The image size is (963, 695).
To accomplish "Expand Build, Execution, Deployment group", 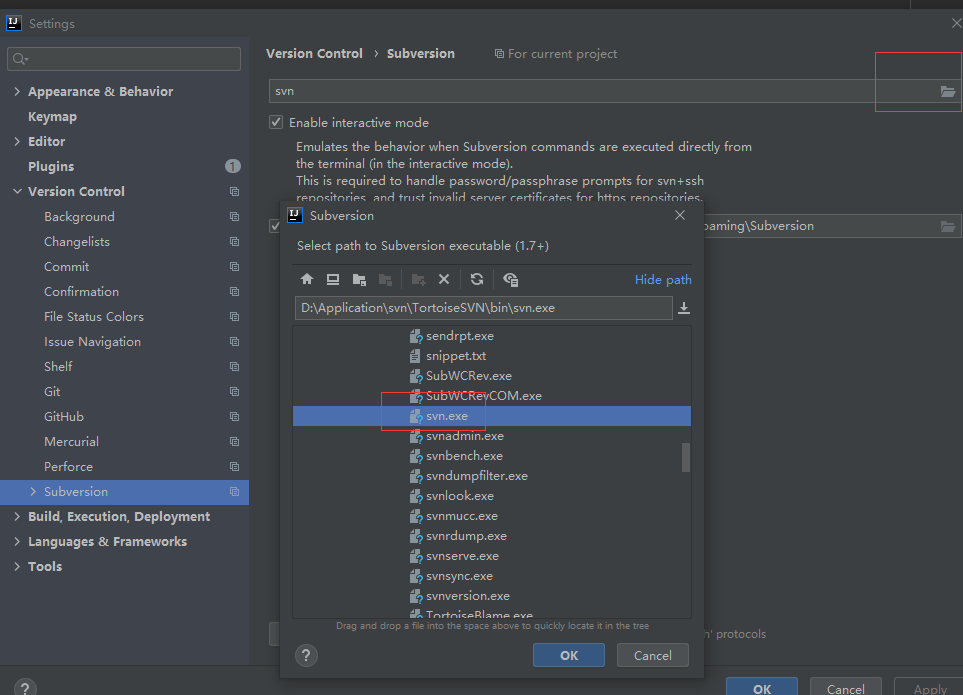I will (x=17, y=516).
